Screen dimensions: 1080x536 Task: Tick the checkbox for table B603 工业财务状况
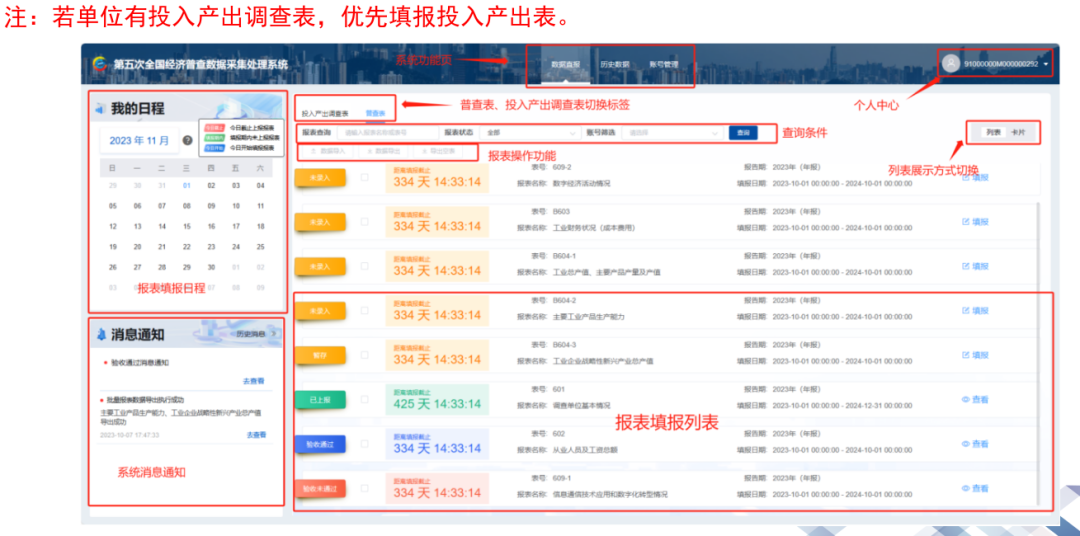point(364,221)
